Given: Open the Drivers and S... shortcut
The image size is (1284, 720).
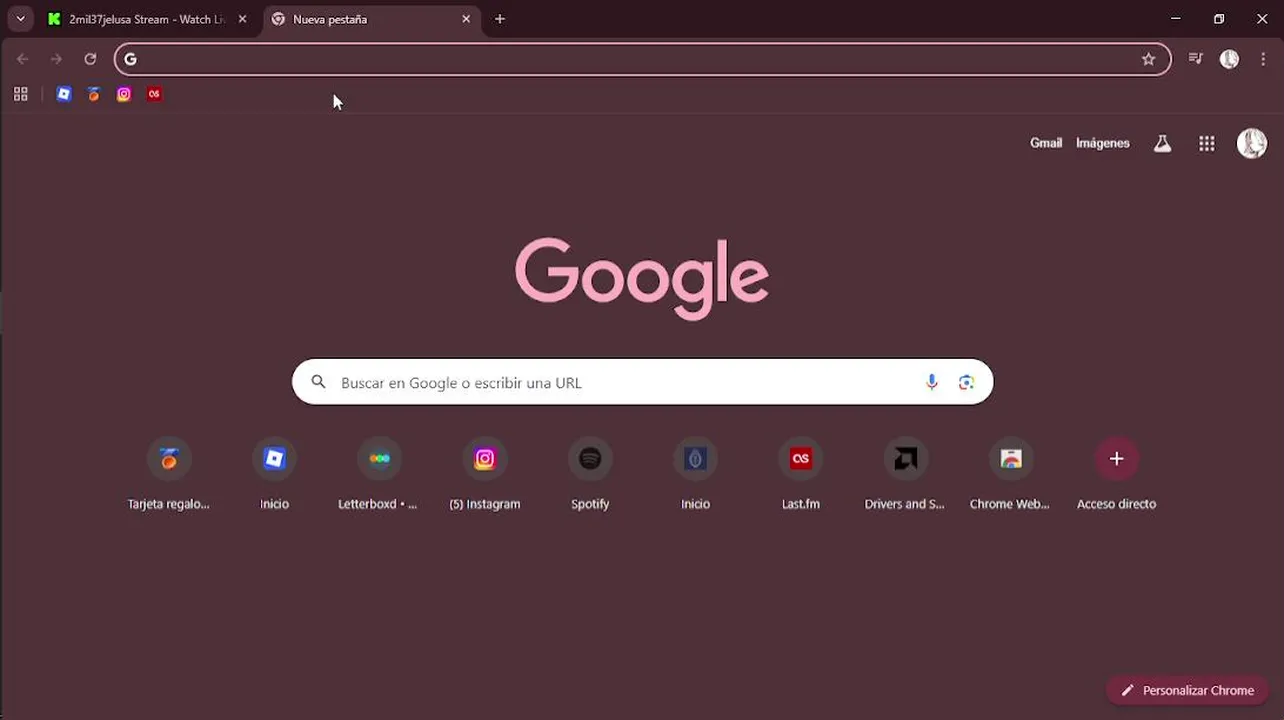Looking at the screenshot, I should point(906,476).
